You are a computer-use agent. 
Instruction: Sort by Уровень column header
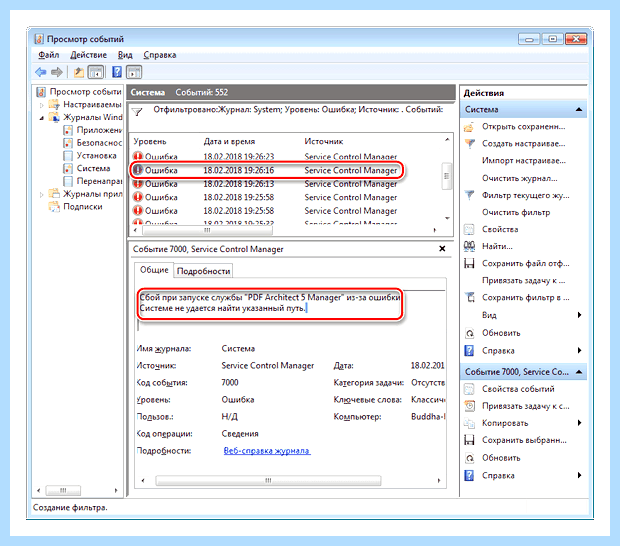150,142
